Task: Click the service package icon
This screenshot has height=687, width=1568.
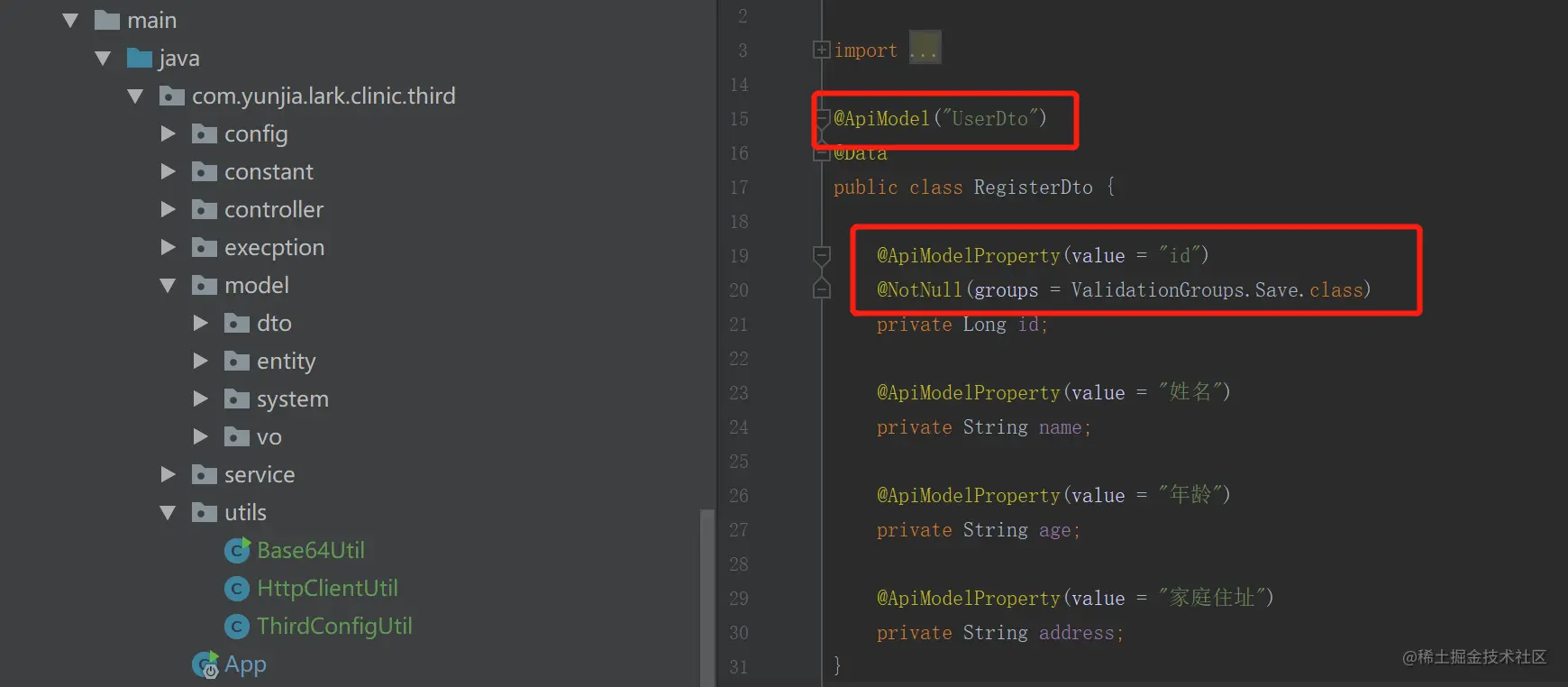Action: (x=205, y=474)
